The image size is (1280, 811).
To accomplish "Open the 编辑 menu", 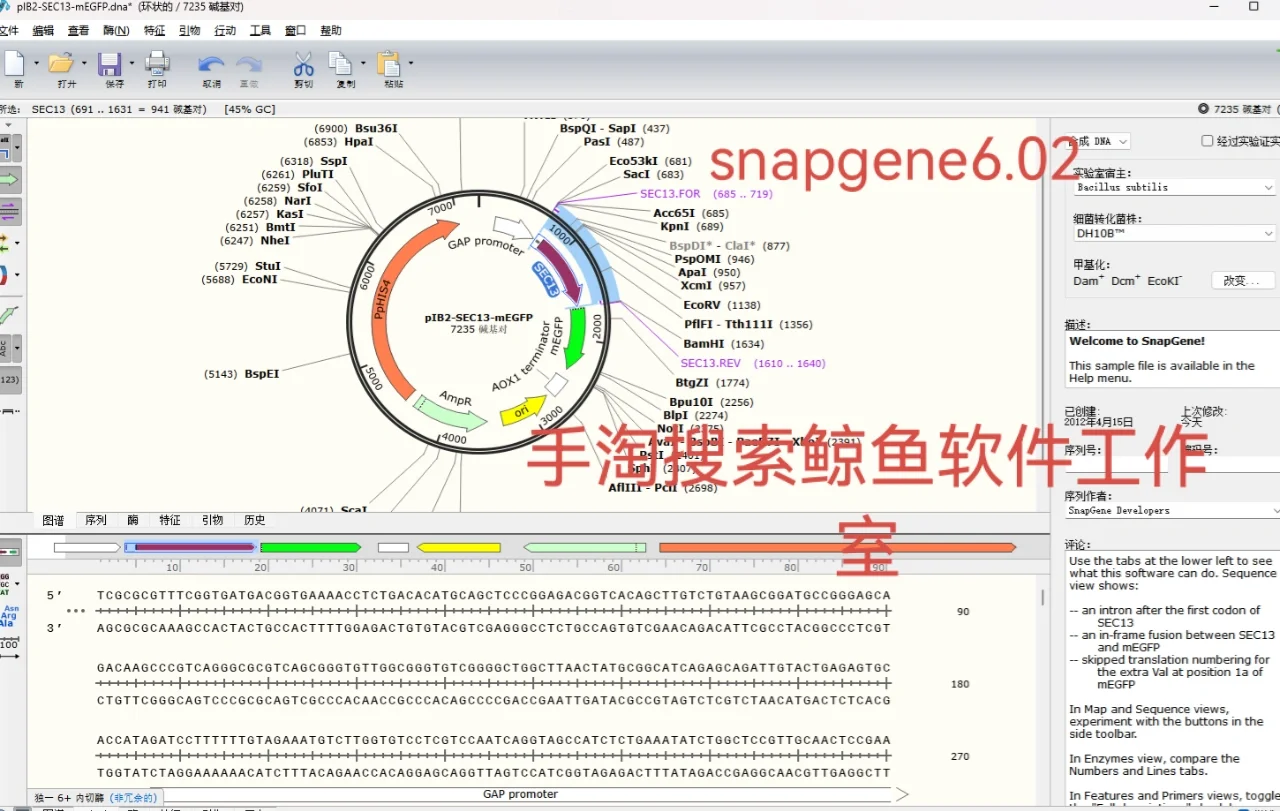I will pyautogui.click(x=43, y=31).
